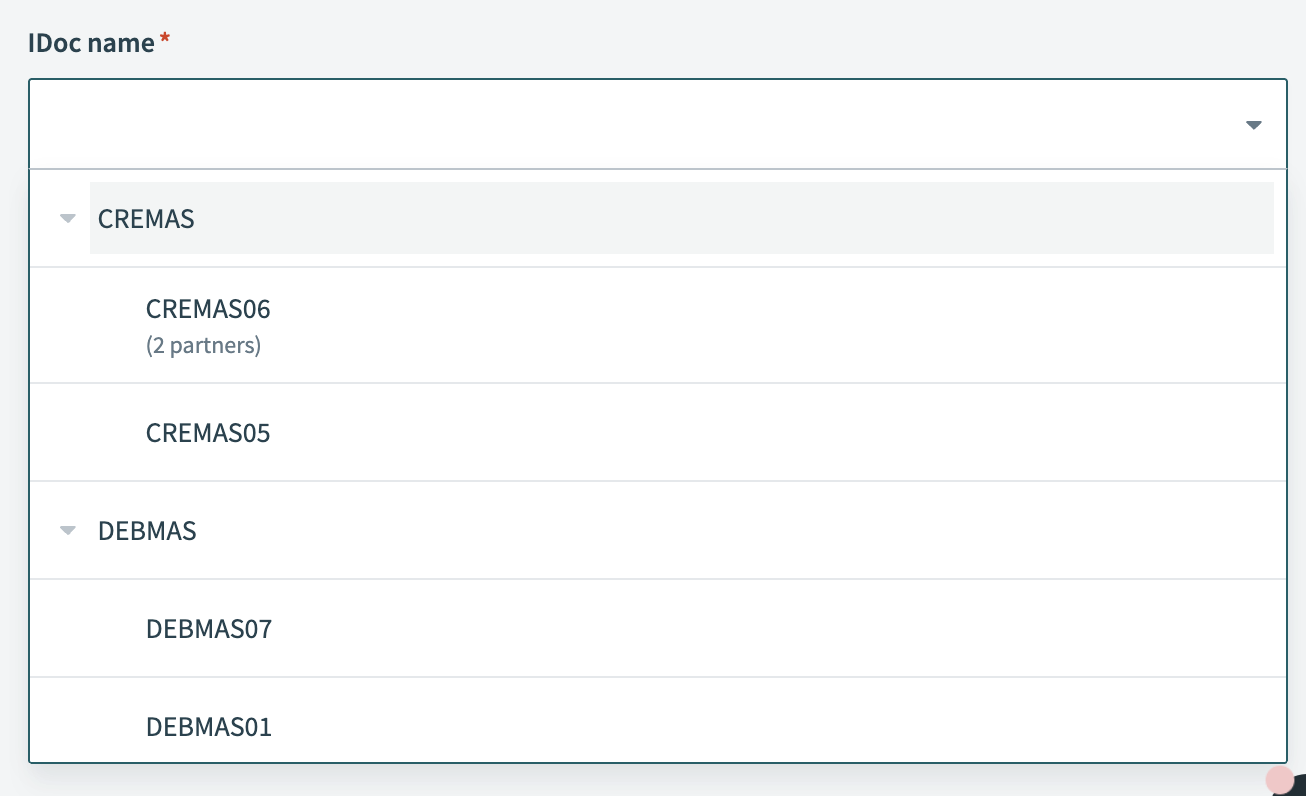Click the "(2 partners)" subtext under CREMAS06
Viewport: 1306px width, 796px height.
[203, 346]
